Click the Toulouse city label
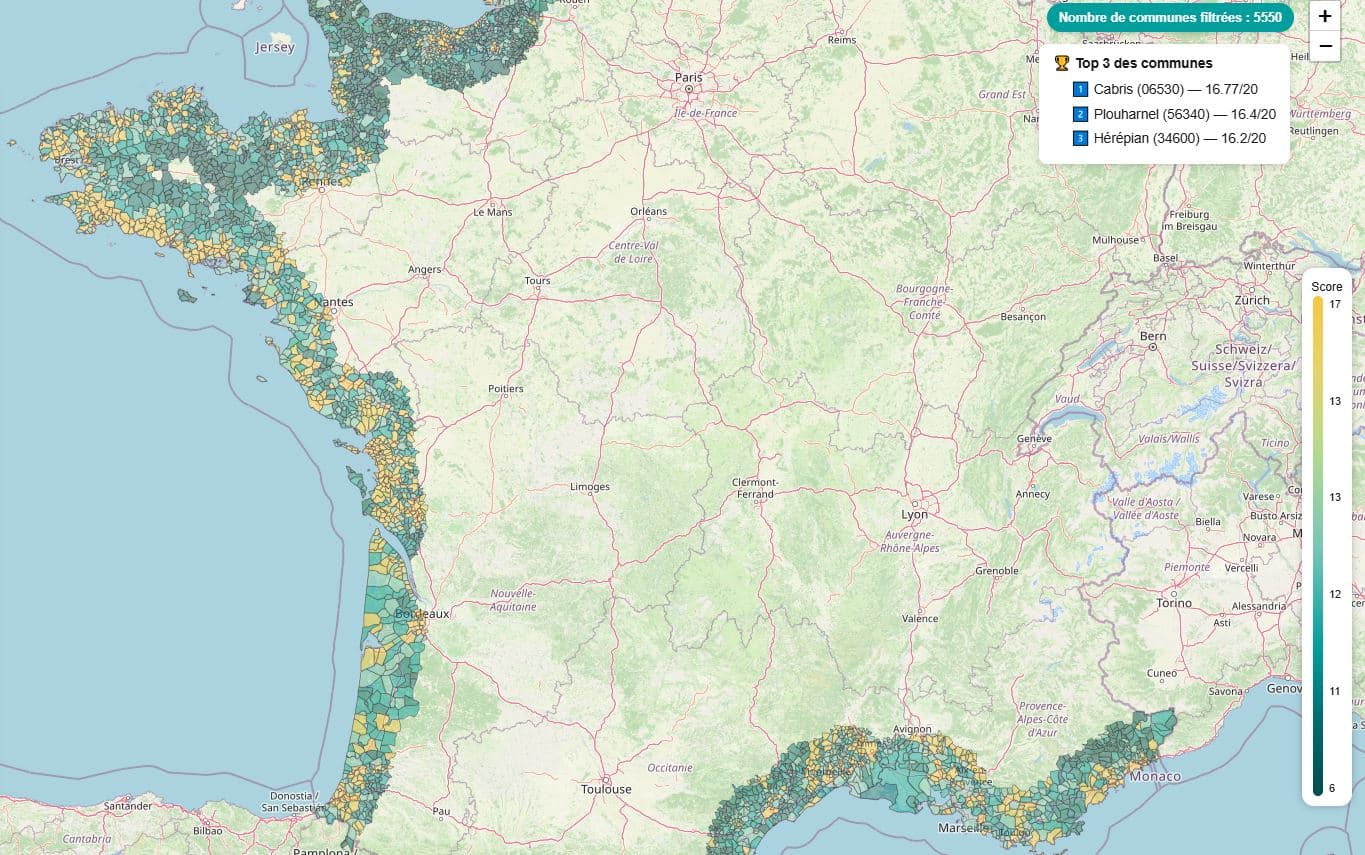 point(607,789)
